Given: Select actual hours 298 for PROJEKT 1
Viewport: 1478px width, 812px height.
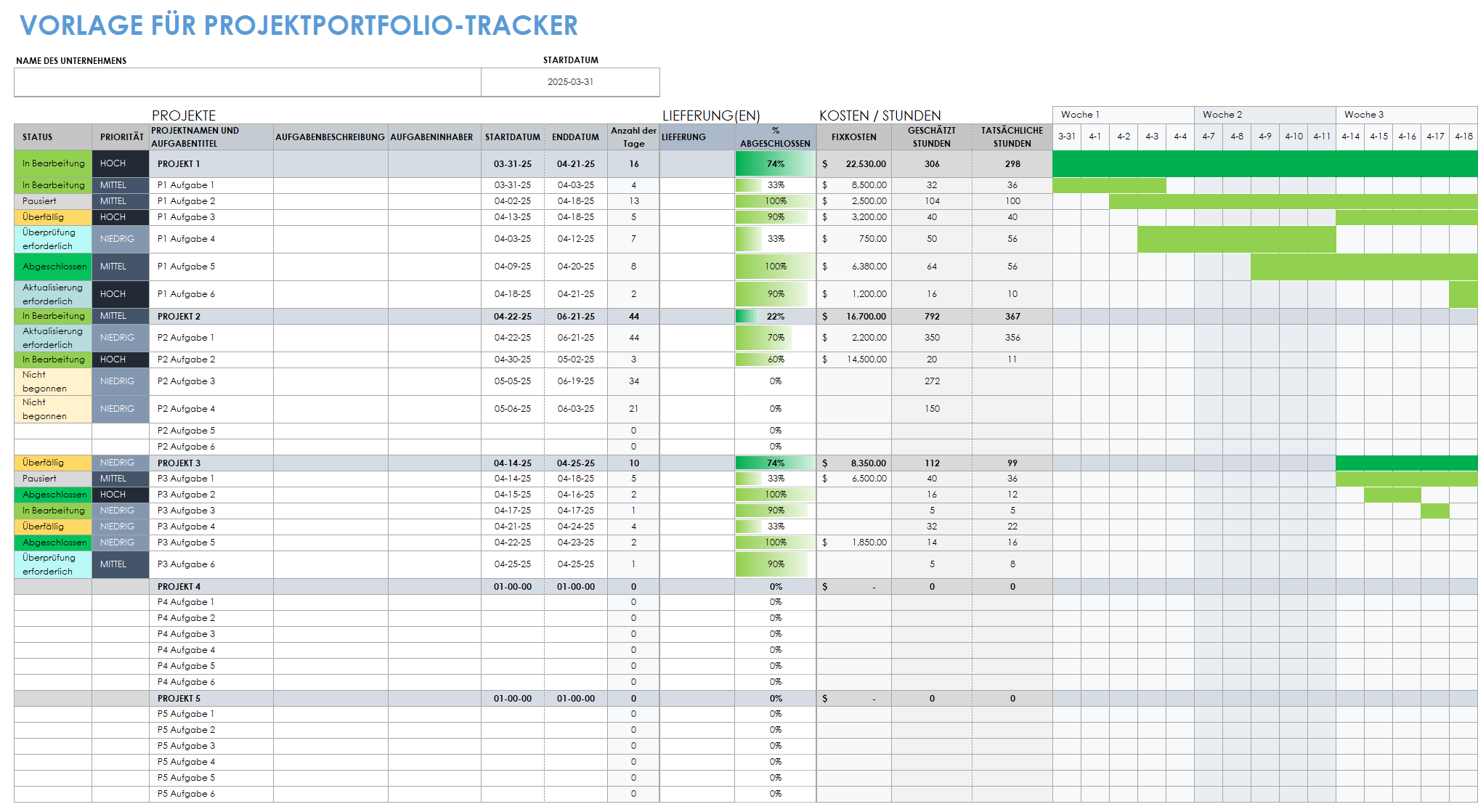Looking at the screenshot, I should click(1012, 164).
